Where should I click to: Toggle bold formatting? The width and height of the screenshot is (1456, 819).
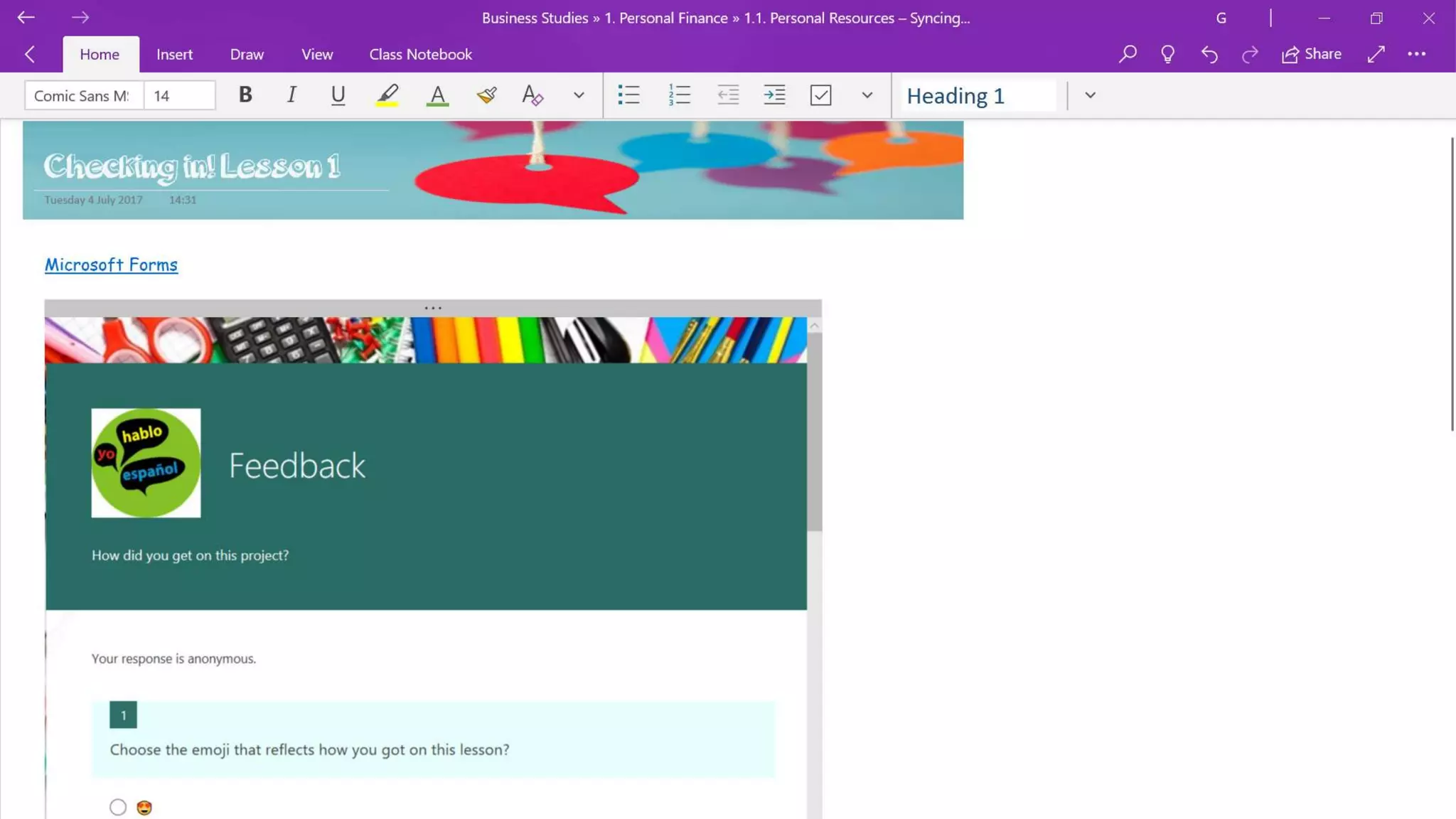[245, 95]
